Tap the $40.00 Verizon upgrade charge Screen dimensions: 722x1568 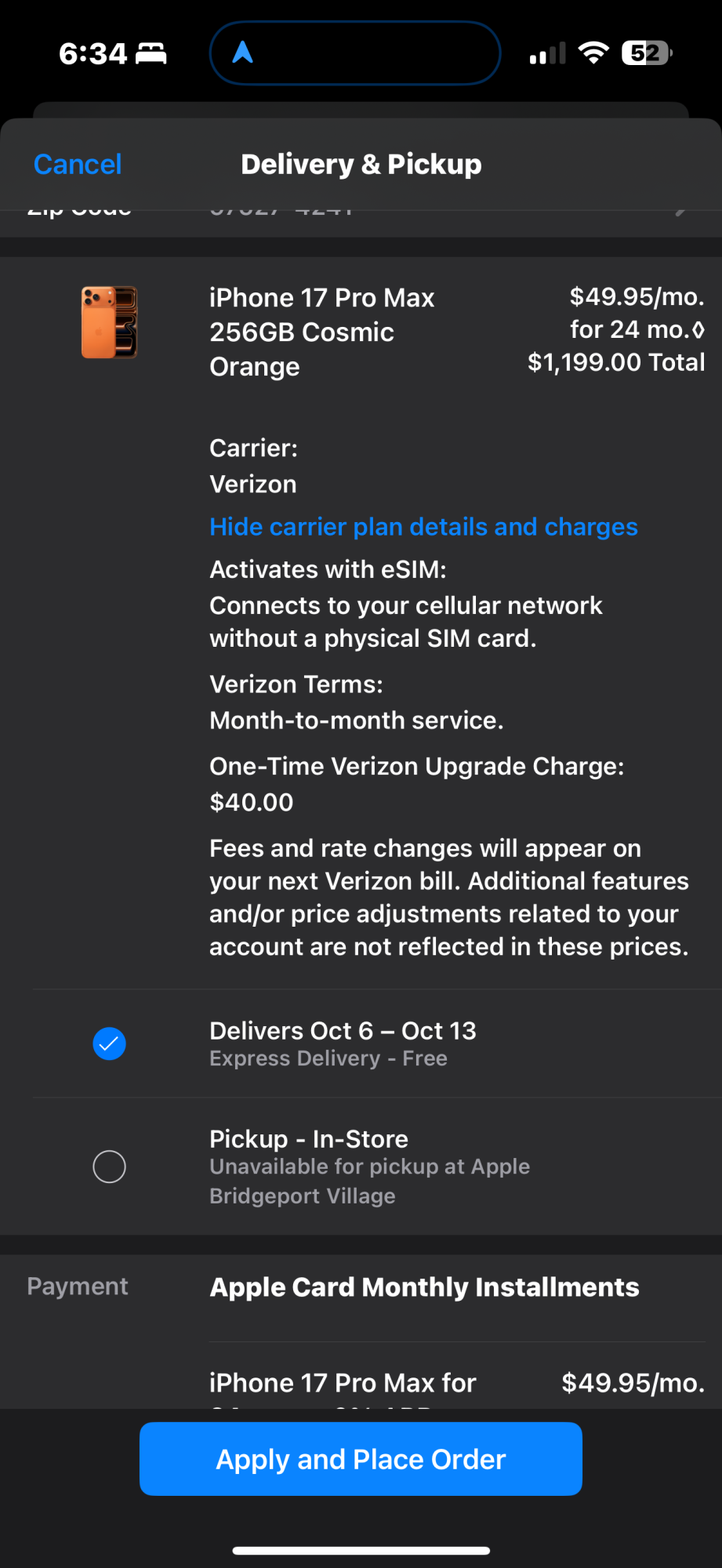click(x=252, y=802)
